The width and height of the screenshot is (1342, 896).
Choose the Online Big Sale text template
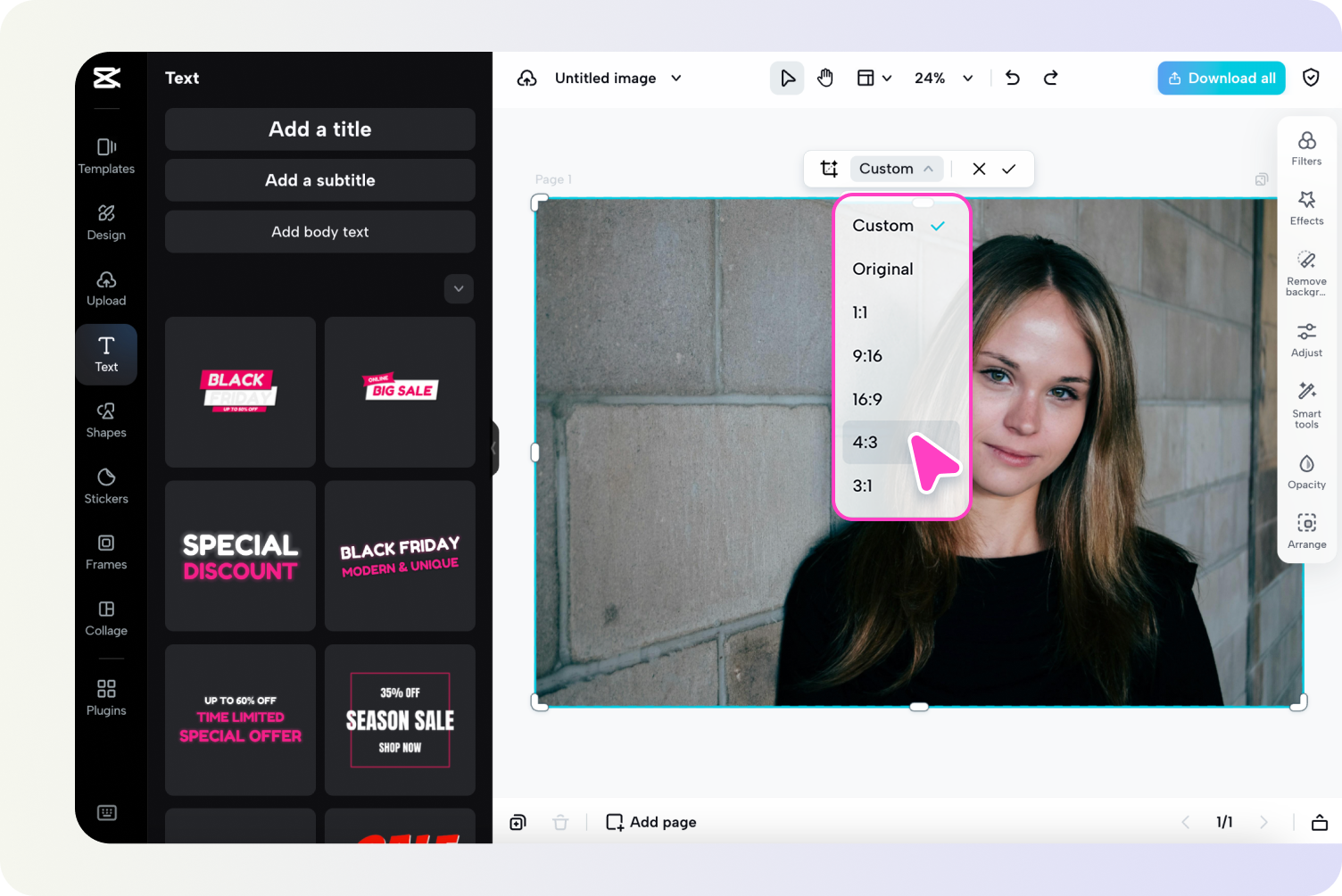(400, 392)
